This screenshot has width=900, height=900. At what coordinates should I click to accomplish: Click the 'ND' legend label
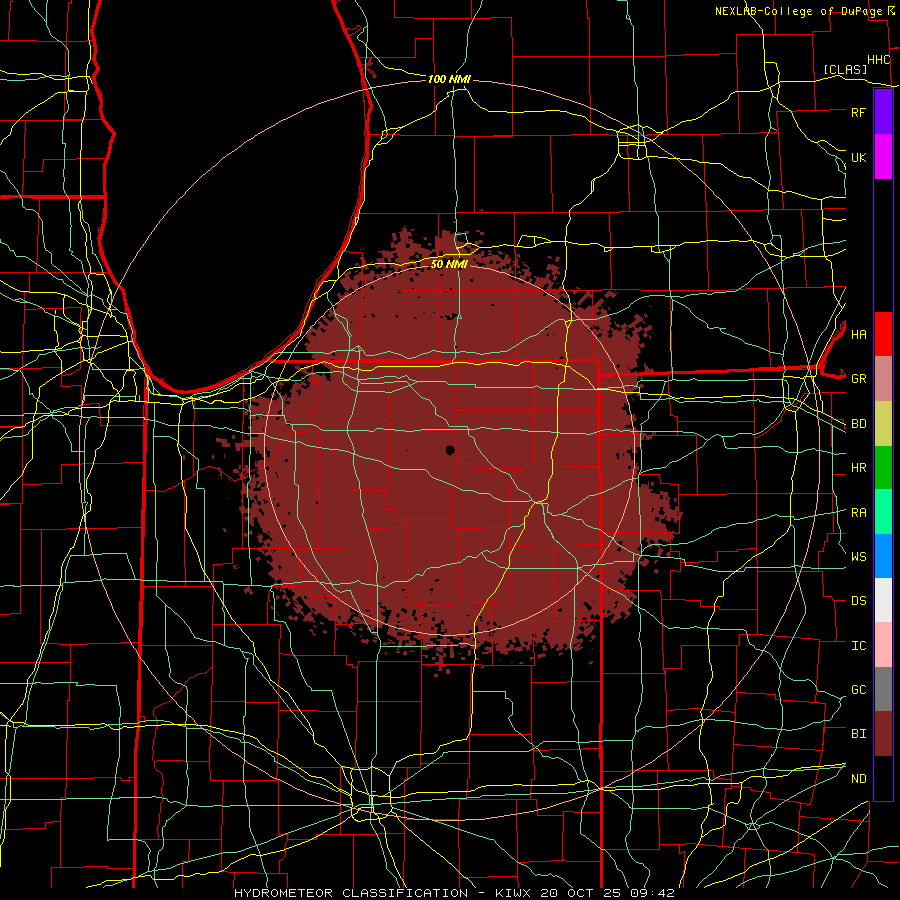(859, 779)
